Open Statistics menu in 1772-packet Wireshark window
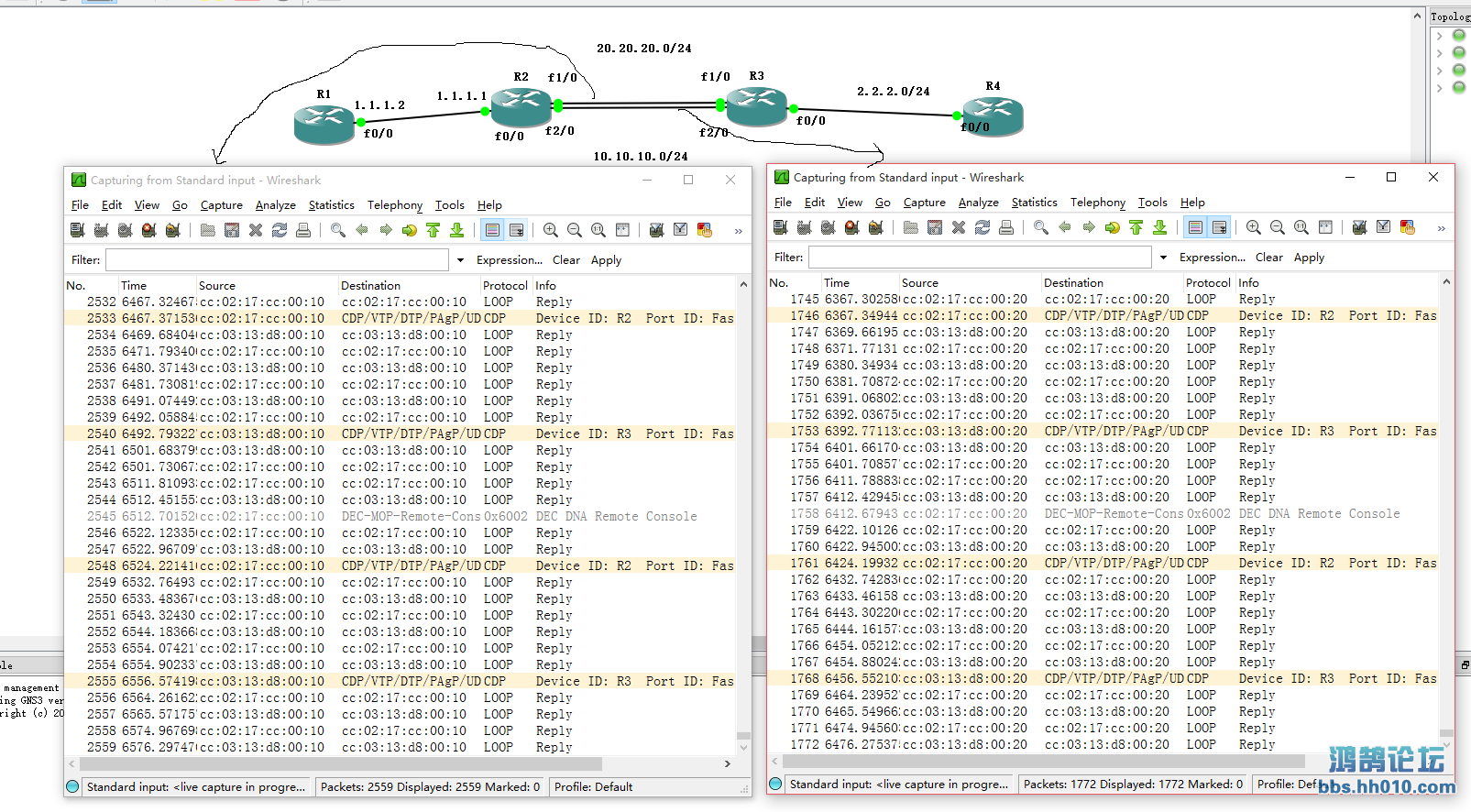The width and height of the screenshot is (1471, 812). 1034,203
